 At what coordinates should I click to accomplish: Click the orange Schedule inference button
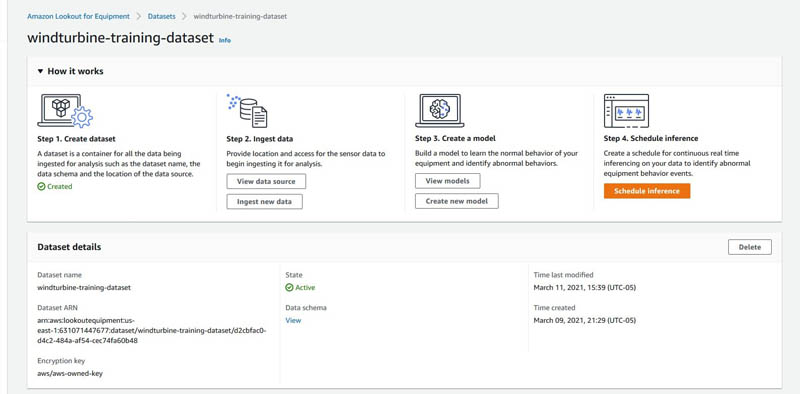[647, 191]
